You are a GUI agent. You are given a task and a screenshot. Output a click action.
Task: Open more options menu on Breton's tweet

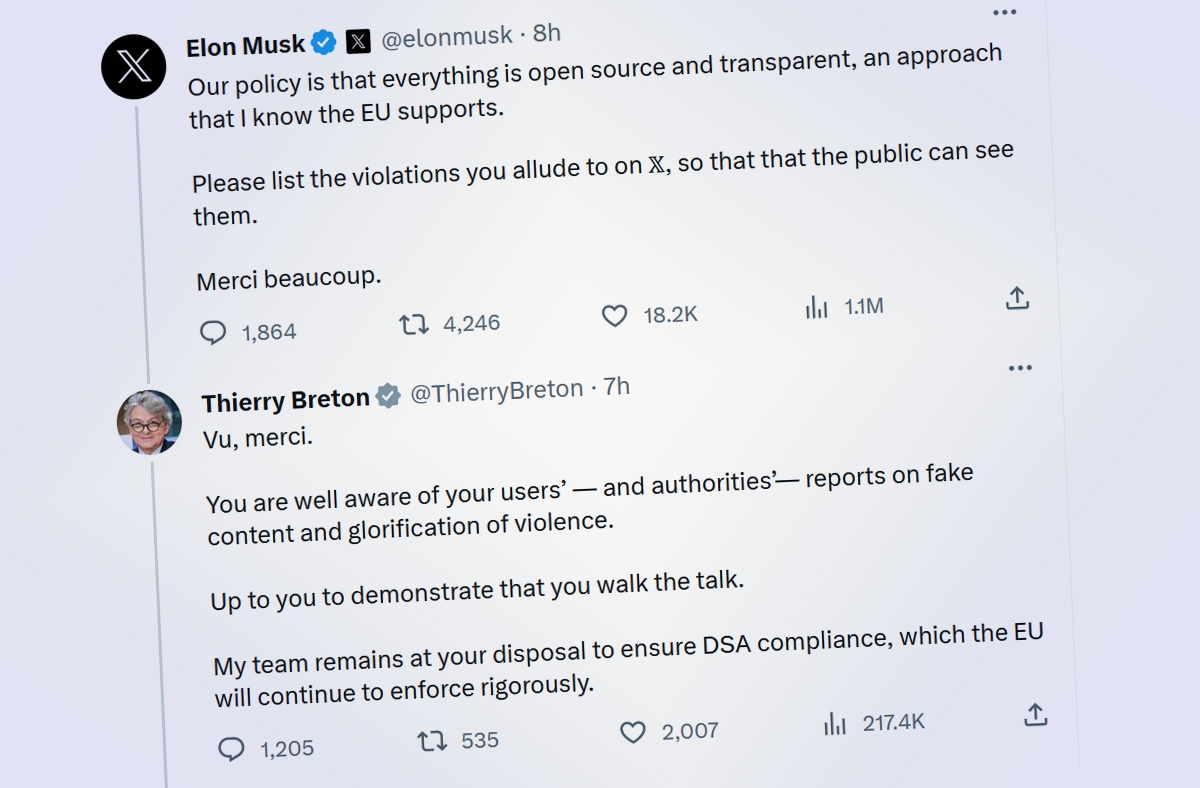1020,368
